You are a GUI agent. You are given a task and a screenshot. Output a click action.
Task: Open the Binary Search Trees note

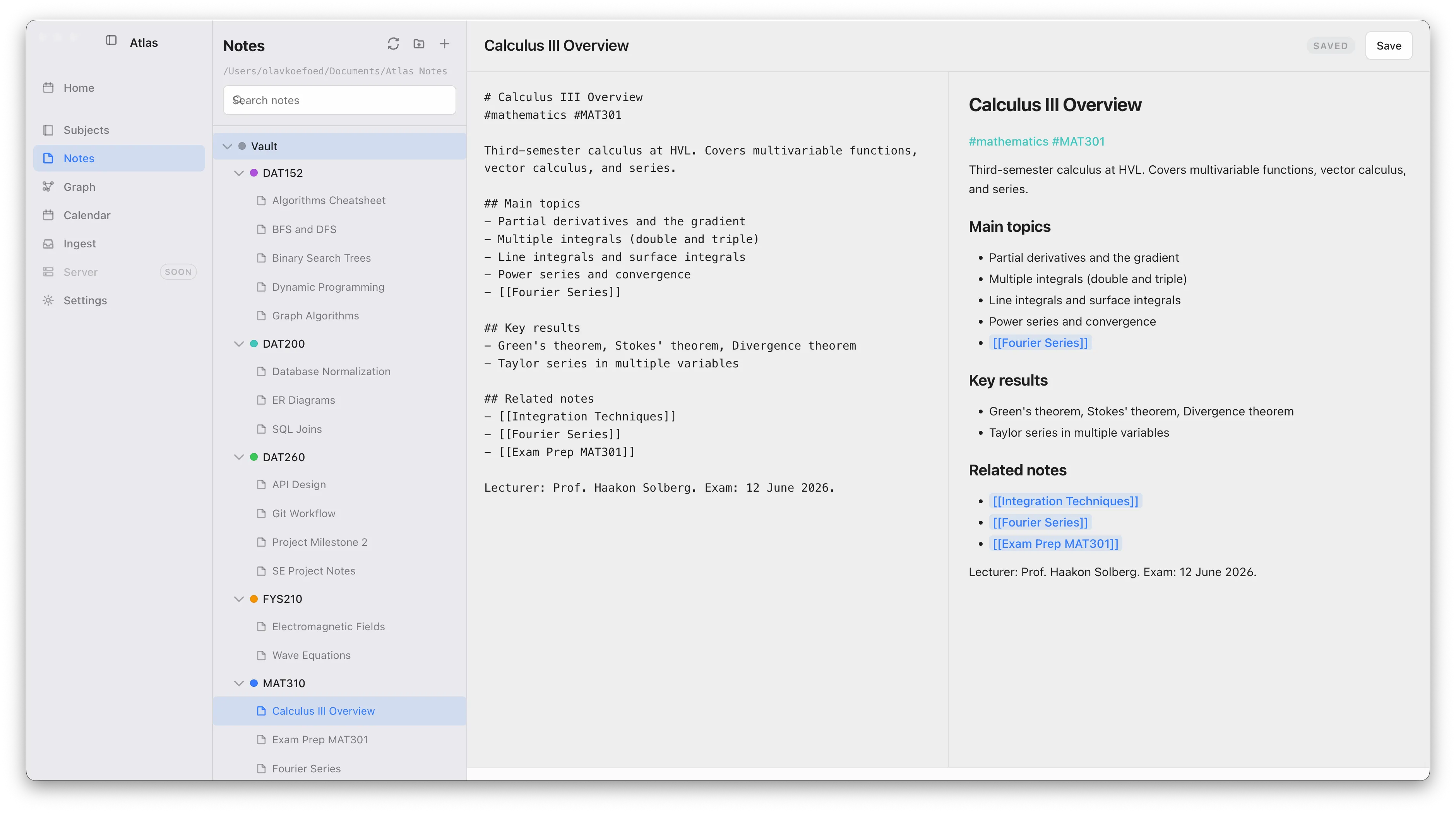click(339, 258)
